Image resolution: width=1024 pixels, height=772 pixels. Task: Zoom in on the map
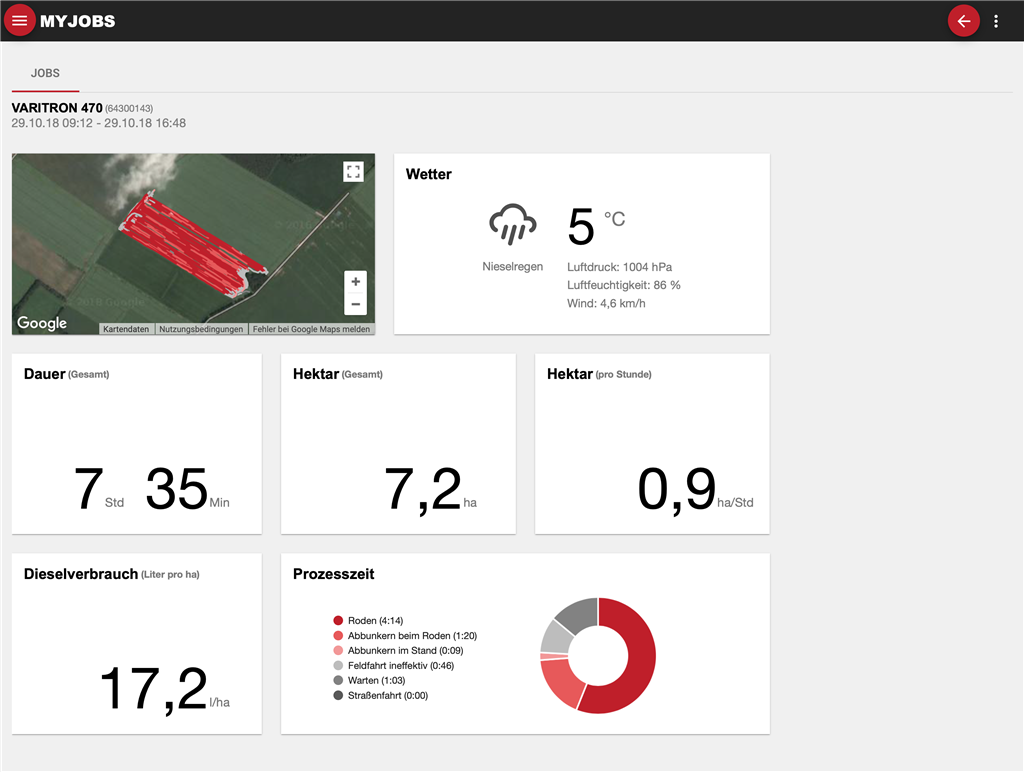355,281
